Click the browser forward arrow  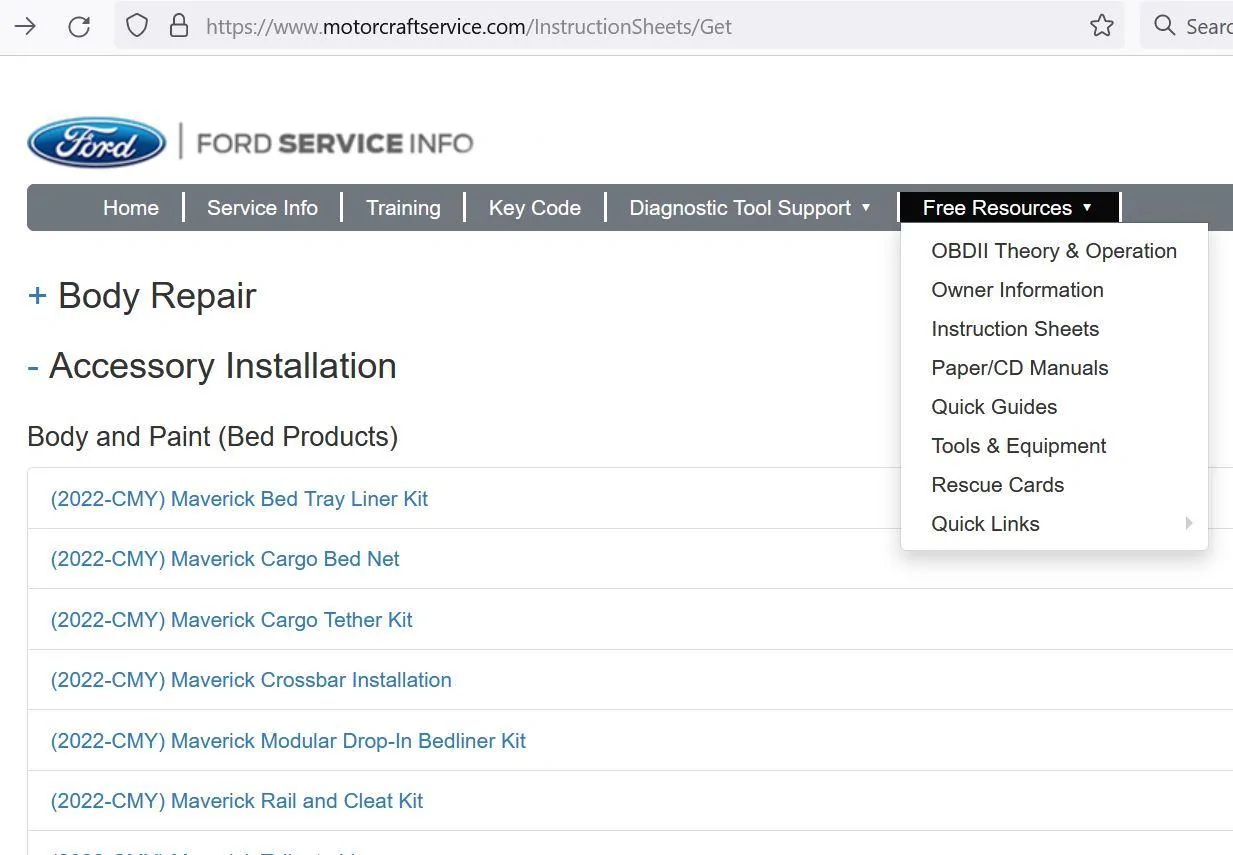tap(25, 26)
